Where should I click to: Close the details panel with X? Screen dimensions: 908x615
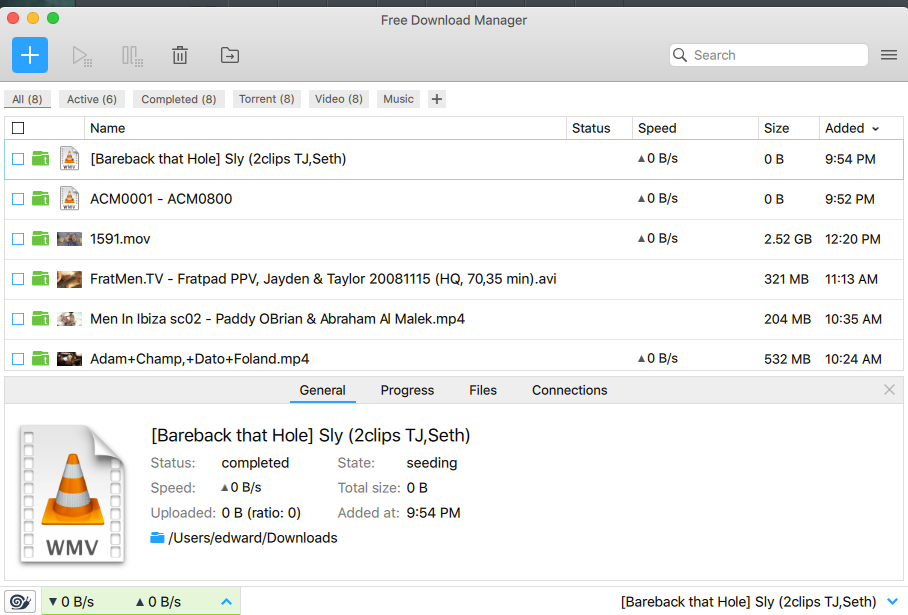tap(889, 390)
